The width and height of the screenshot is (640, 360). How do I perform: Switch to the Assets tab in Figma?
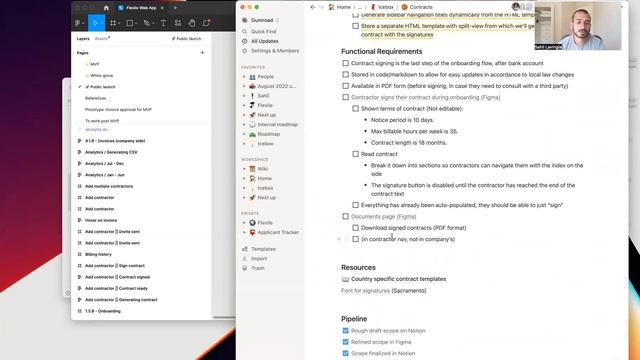coord(102,39)
